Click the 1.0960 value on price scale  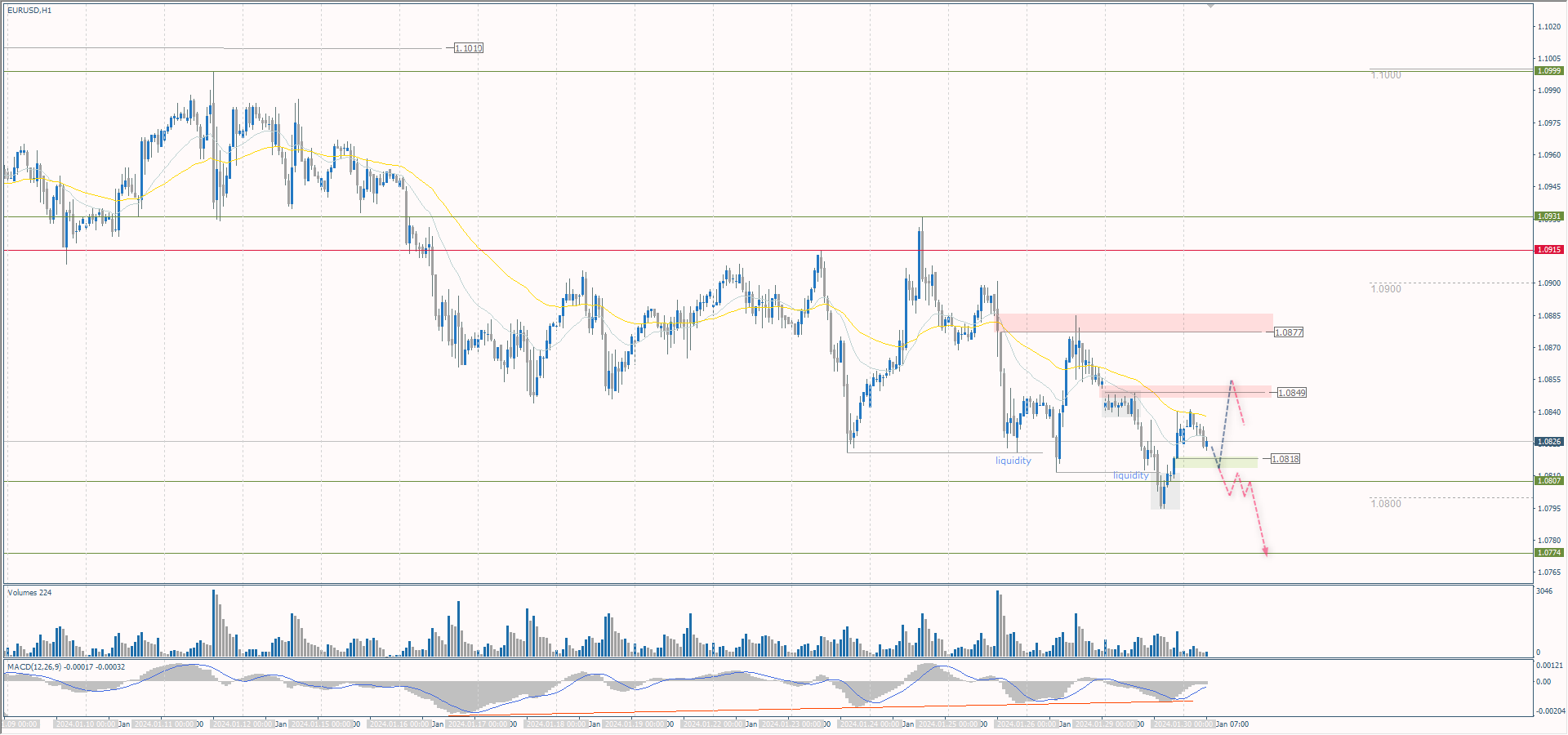(x=1549, y=155)
